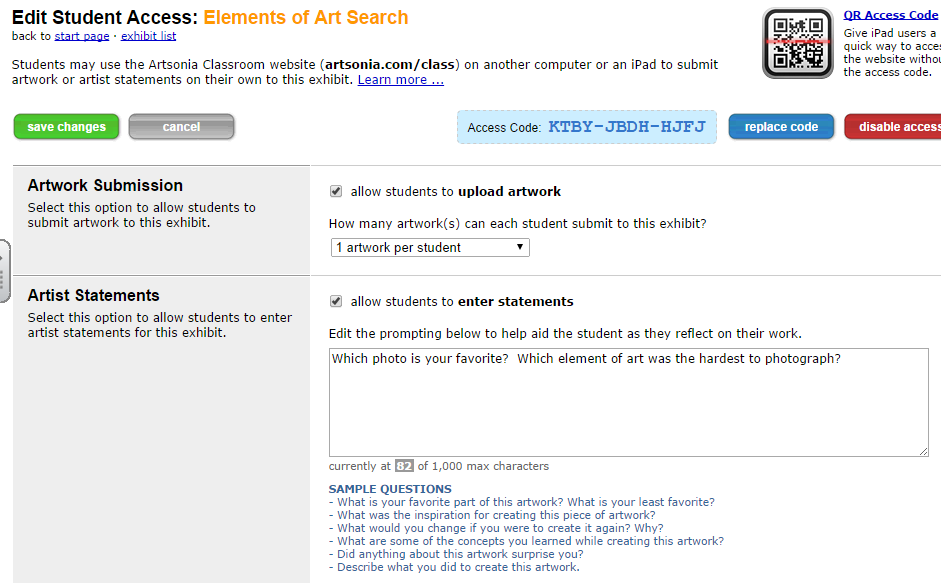Open the artworks per student dropdown

(x=430, y=247)
